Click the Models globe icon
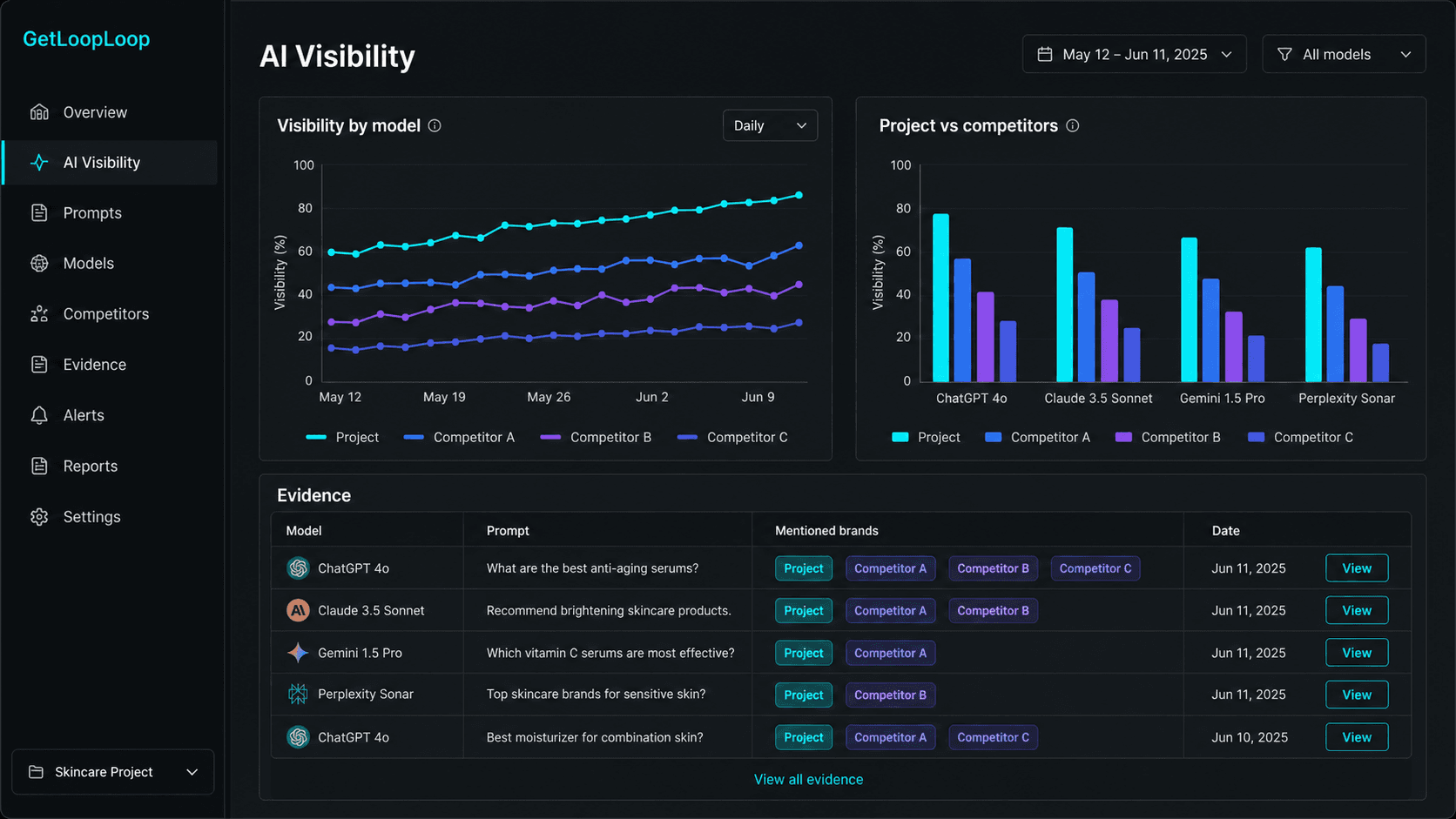This screenshot has width=1456, height=819. [x=39, y=264]
